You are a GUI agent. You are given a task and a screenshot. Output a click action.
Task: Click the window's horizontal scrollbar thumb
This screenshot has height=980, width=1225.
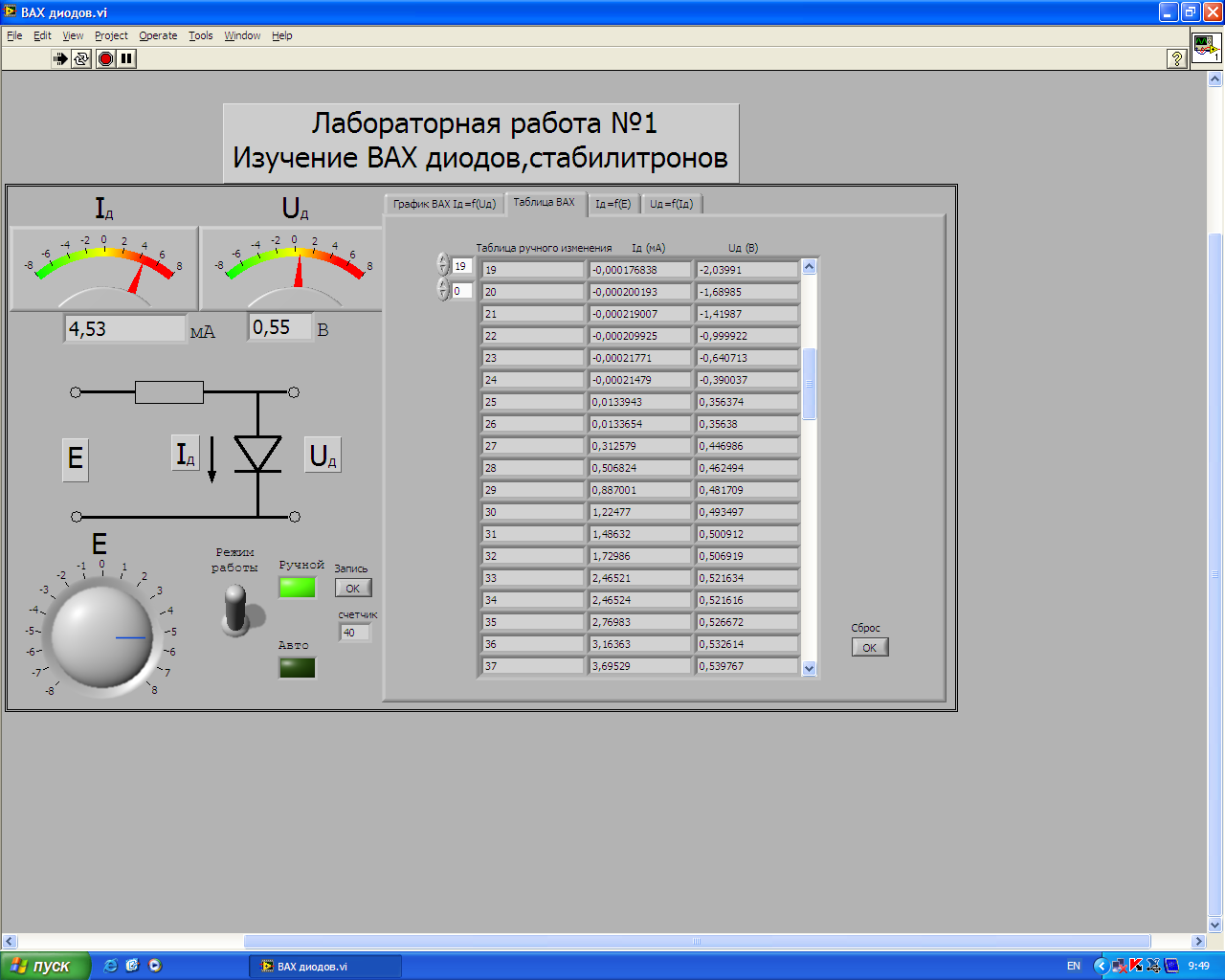[697, 941]
